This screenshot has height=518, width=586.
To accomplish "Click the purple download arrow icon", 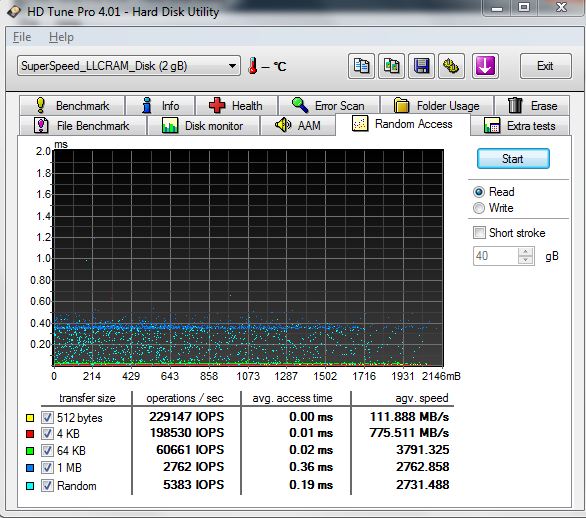I will 485,66.
